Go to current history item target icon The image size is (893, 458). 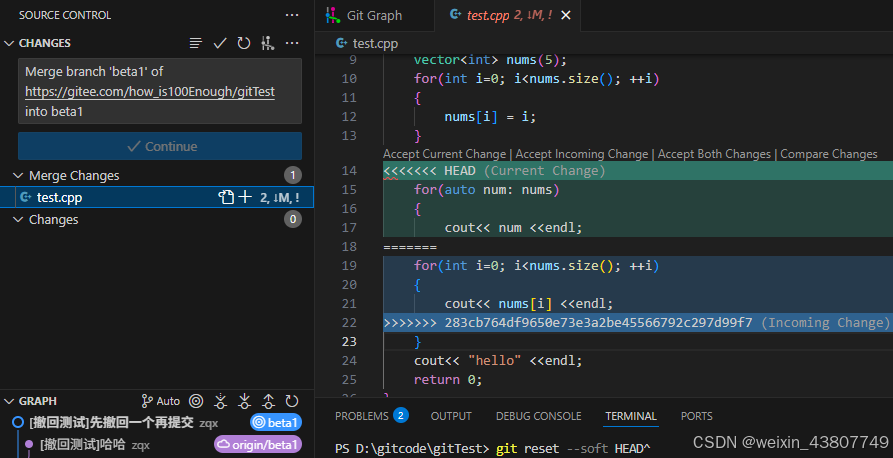[x=196, y=401]
